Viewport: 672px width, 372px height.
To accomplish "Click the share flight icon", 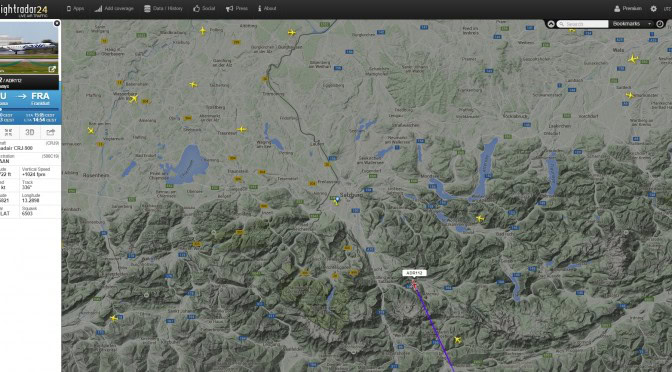I will [51, 132].
